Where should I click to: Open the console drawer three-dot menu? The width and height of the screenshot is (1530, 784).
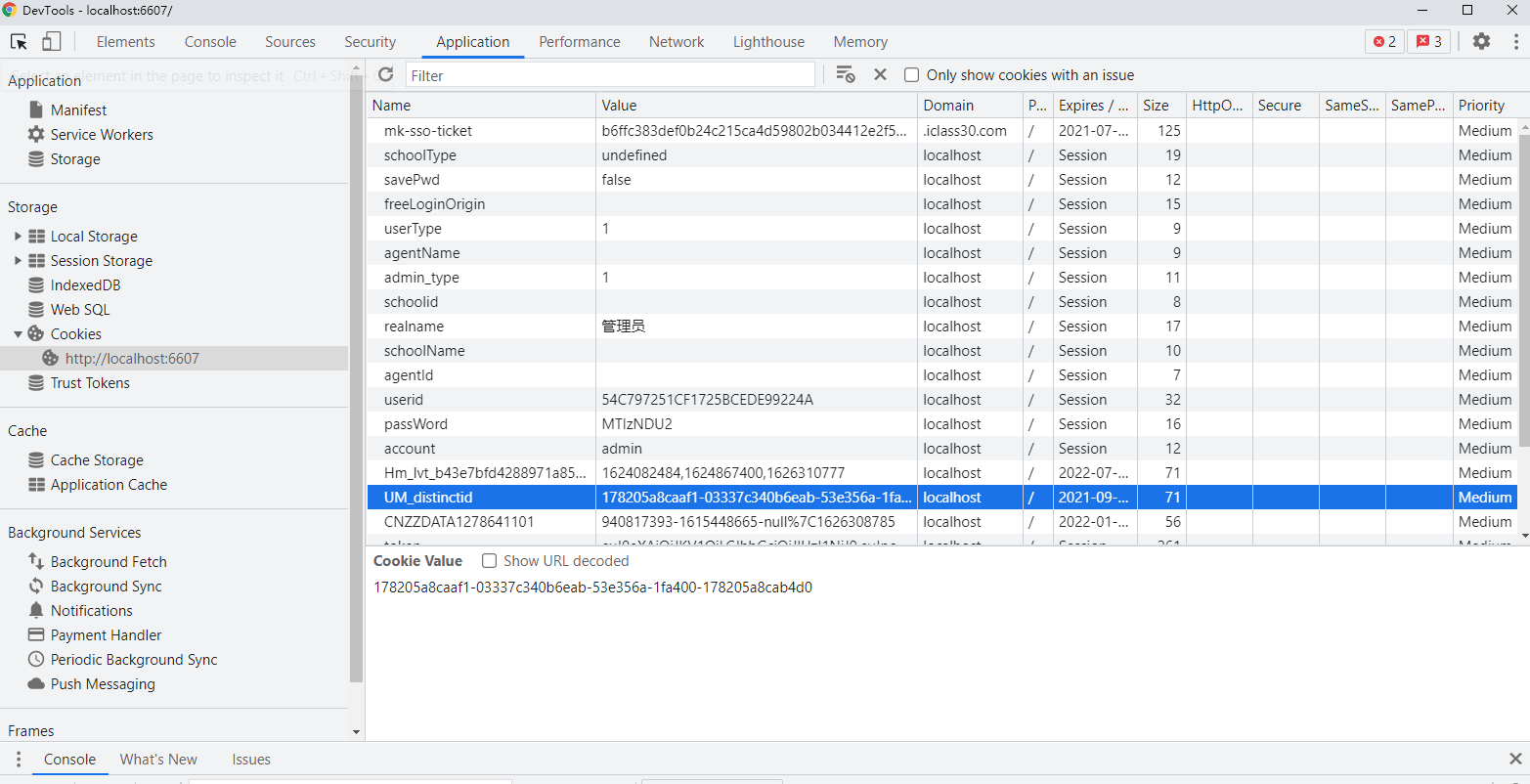(x=18, y=760)
